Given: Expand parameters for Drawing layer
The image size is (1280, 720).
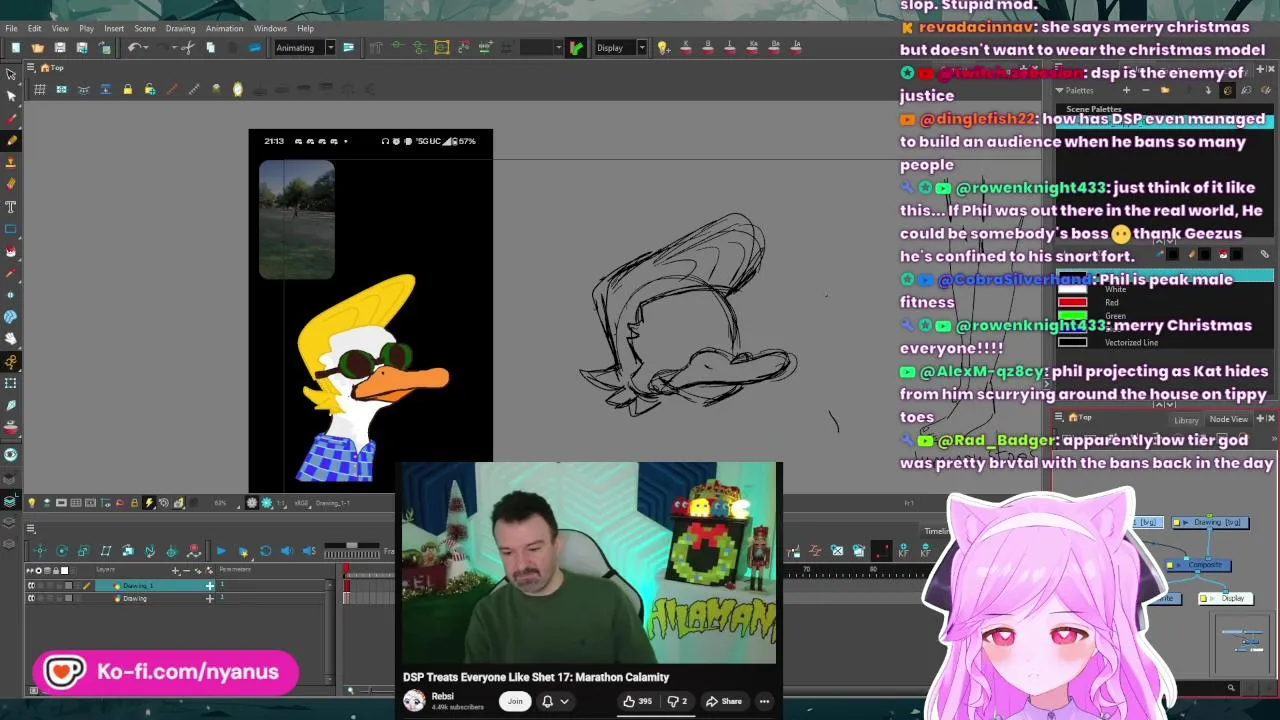Looking at the screenshot, I should [x=210, y=598].
